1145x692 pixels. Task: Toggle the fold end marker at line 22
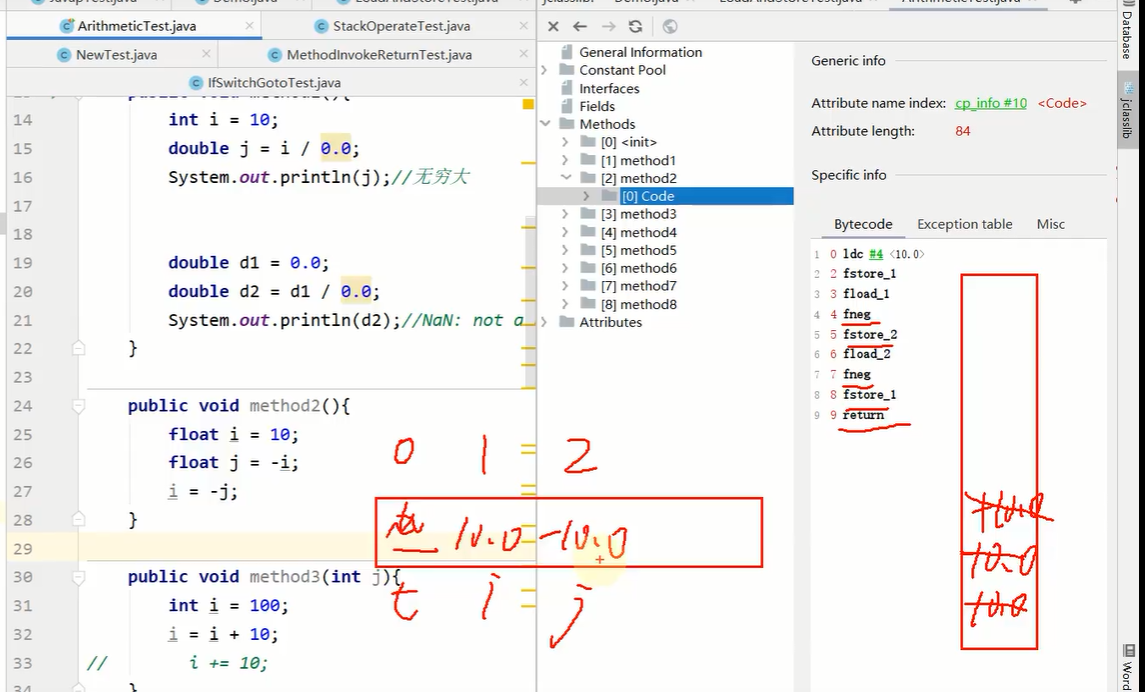pos(79,348)
